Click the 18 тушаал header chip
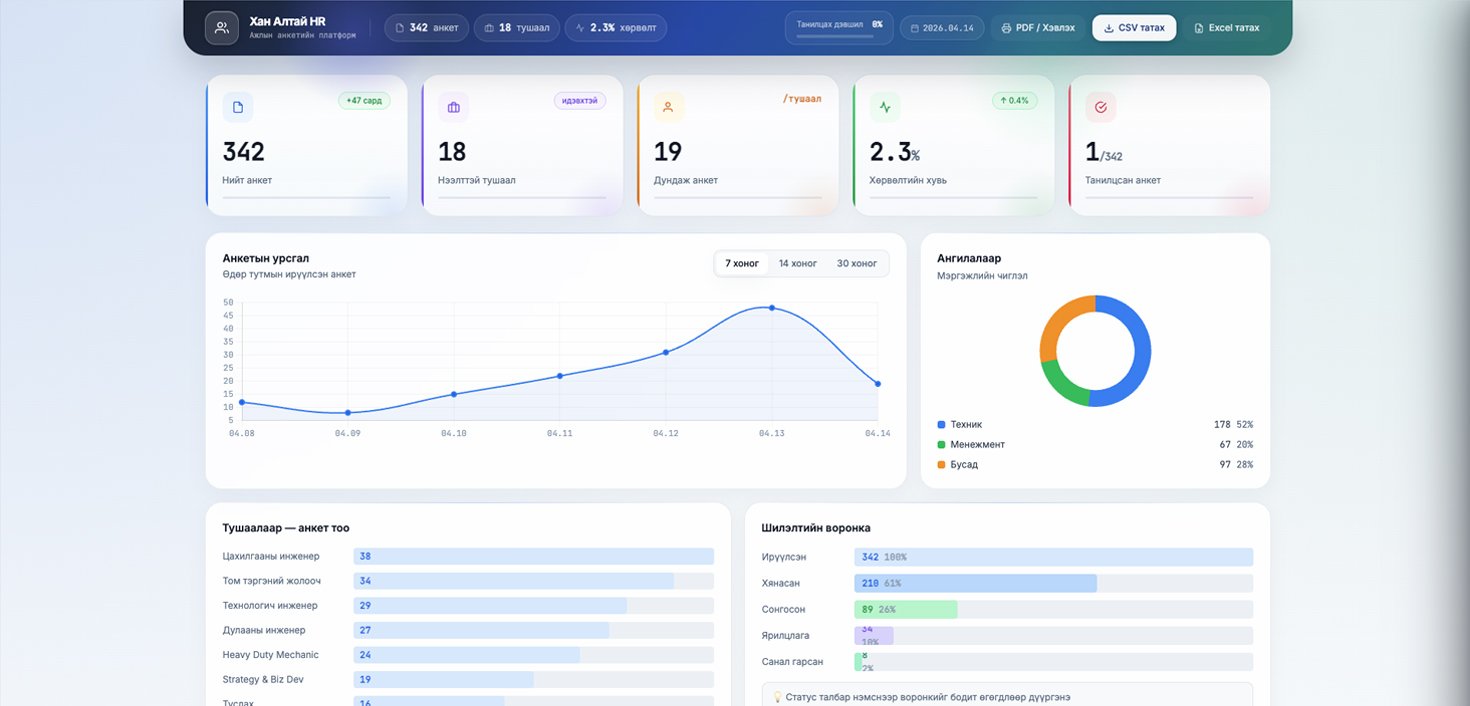The height and width of the screenshot is (706, 1470). (x=517, y=28)
